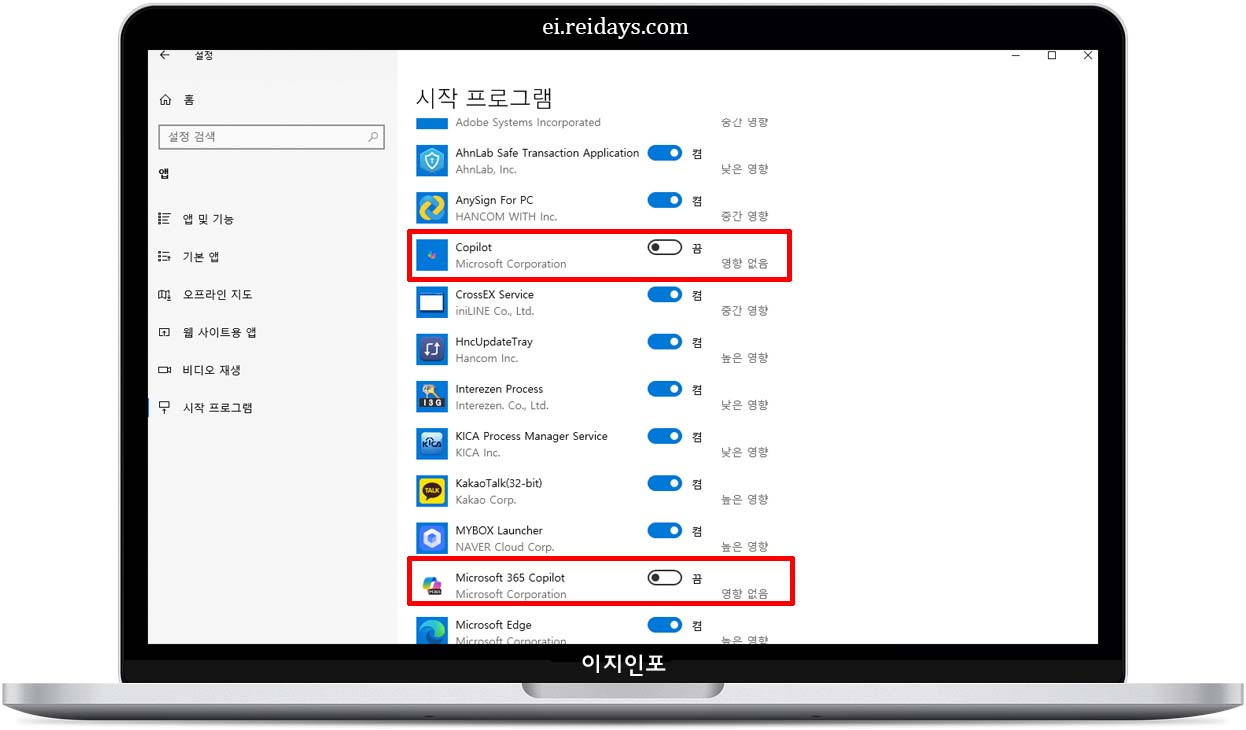
Task: Disable the KakaoTalk startup toggle
Action: [x=664, y=483]
